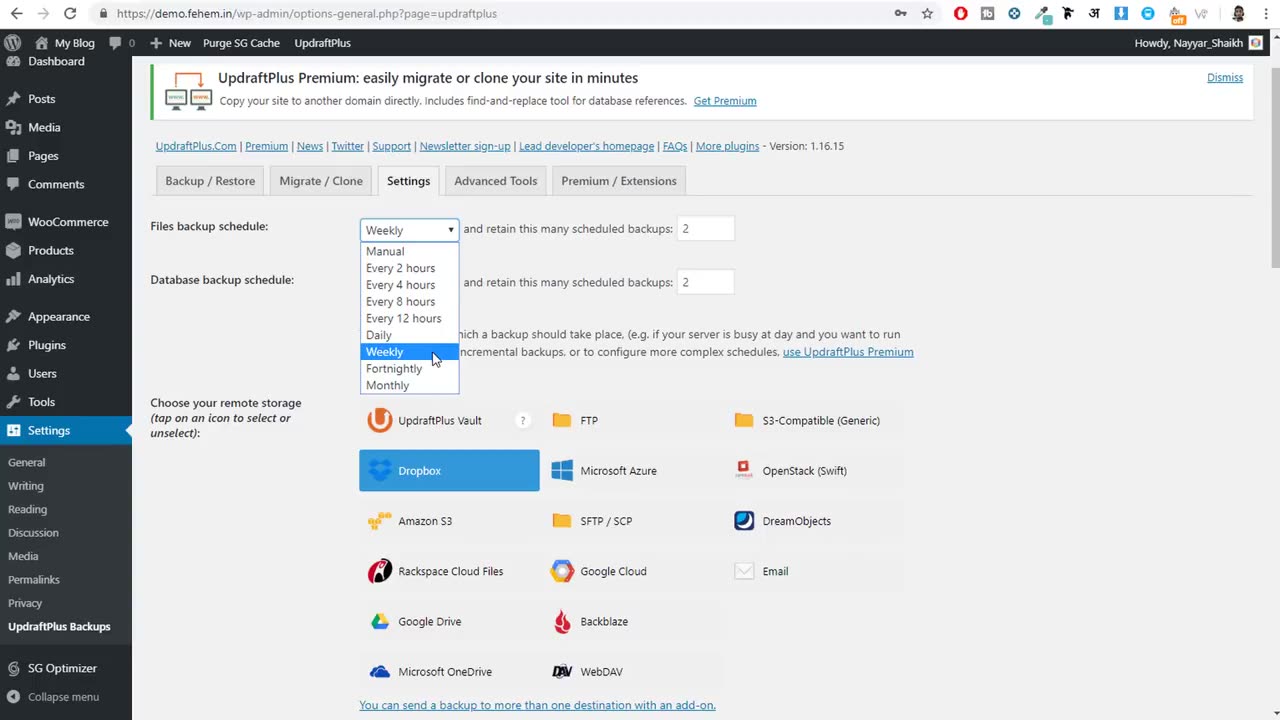Select OpenStack (Swift) storage icon

[744, 470]
